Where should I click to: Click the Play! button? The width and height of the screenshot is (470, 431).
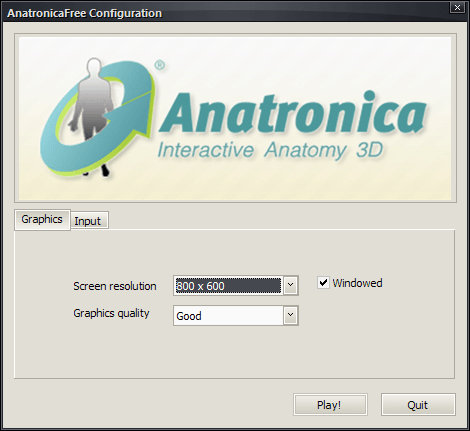[330, 405]
